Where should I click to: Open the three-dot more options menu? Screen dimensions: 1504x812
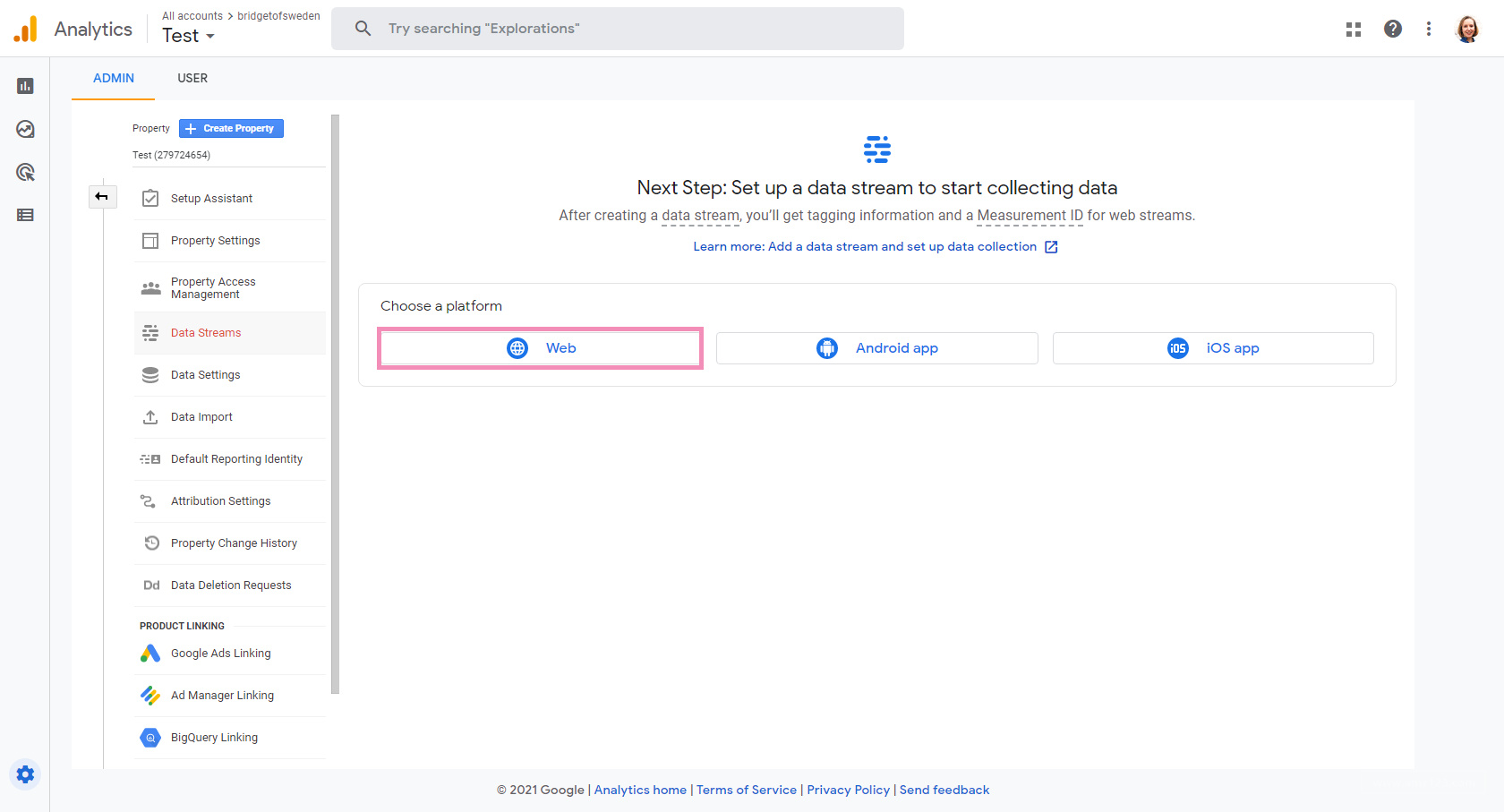1429,29
